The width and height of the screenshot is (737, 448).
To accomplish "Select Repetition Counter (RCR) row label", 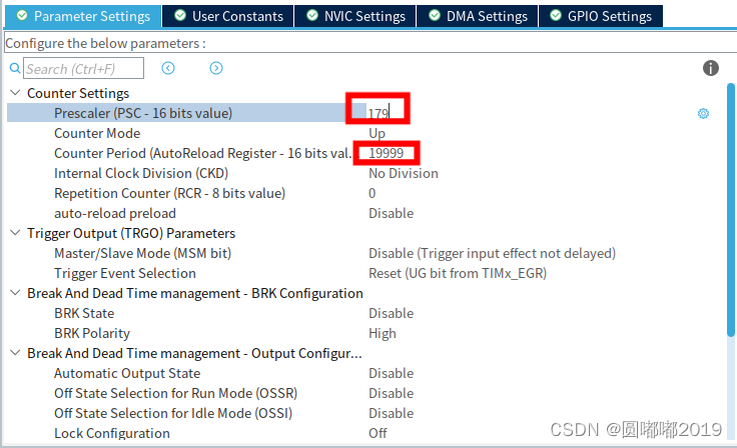I will click(x=170, y=193).
